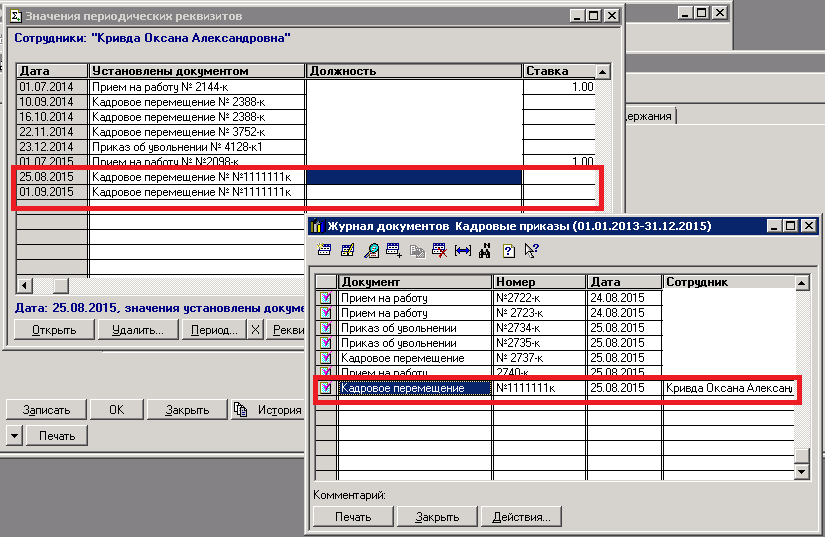The width and height of the screenshot is (825, 537).
Task: Click the История button
Action: pyautogui.click(x=267, y=410)
